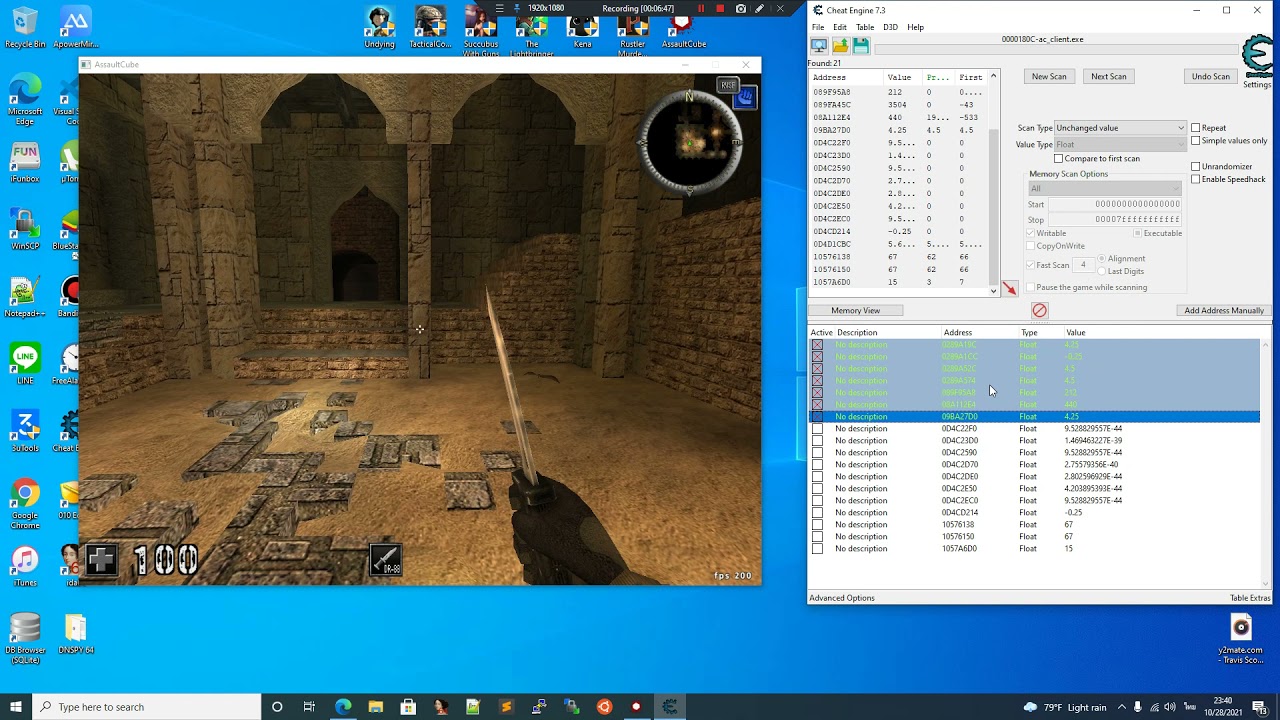The width and height of the screenshot is (1280, 720).
Task: Select the y2mate.com file on desktop
Action: (1241, 639)
